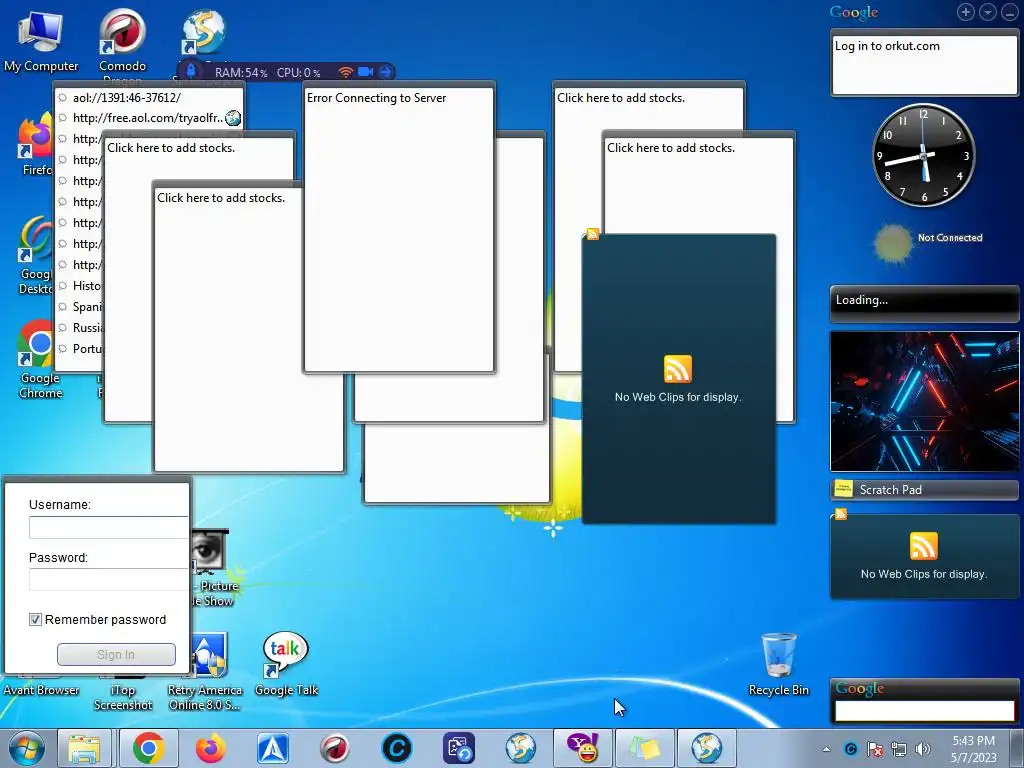This screenshot has height=768, width=1024.
Task: Click the Action Center flag tray icon
Action: (874, 749)
